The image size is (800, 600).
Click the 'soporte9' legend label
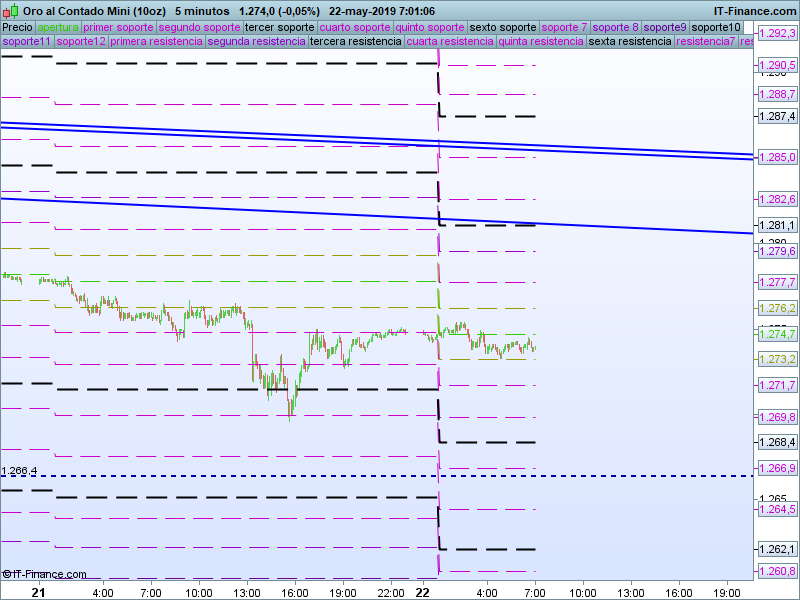click(x=665, y=28)
